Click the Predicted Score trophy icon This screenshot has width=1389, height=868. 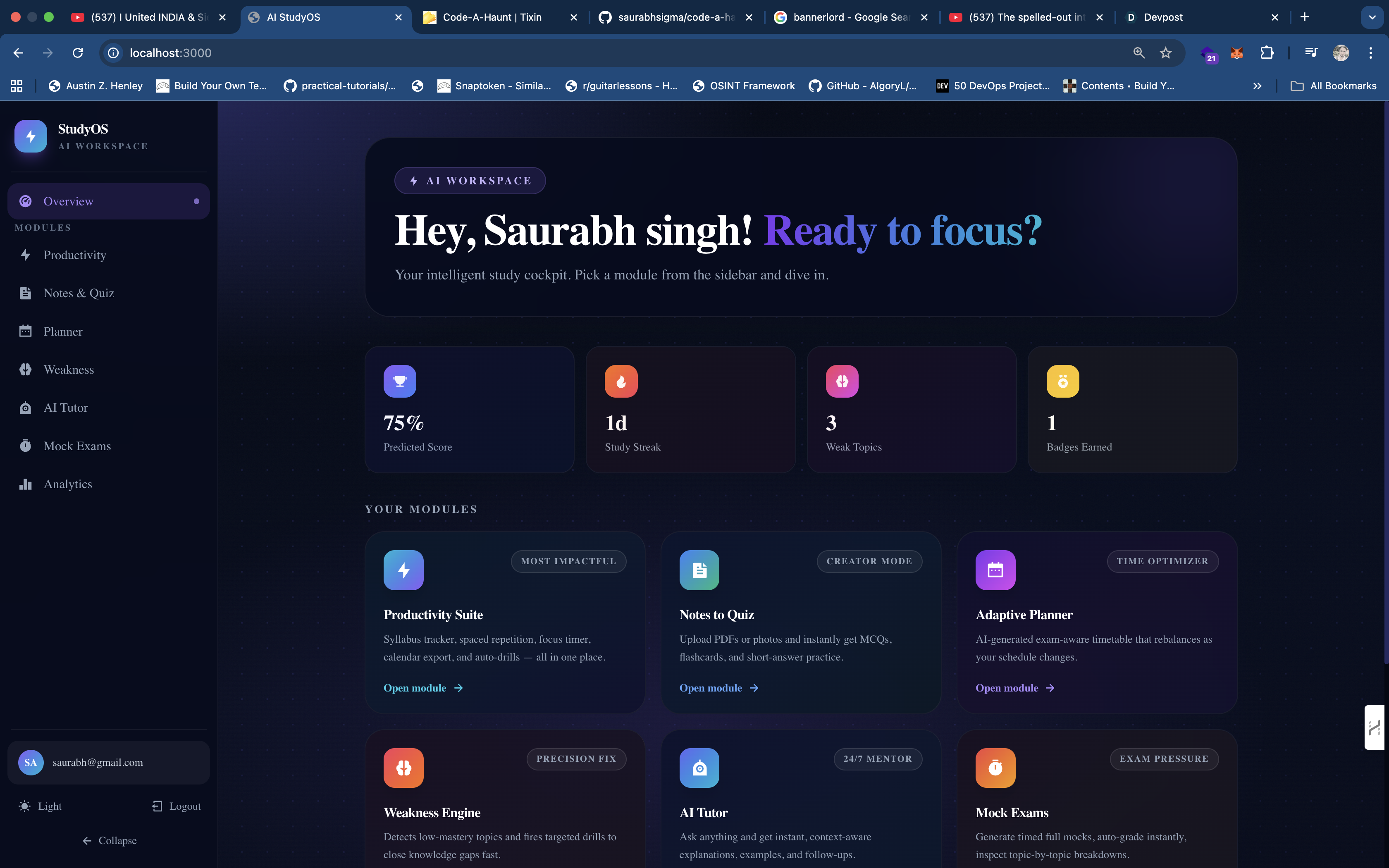pyautogui.click(x=399, y=381)
